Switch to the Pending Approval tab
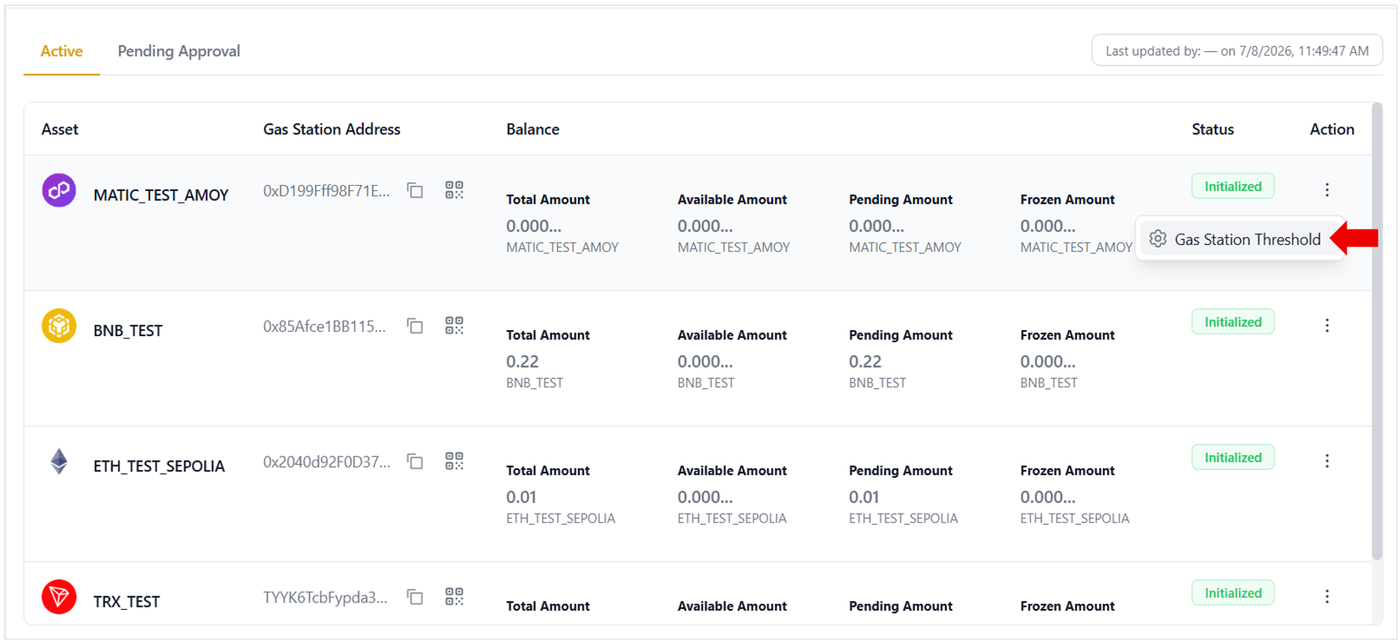This screenshot has height=643, width=1400. tap(179, 51)
